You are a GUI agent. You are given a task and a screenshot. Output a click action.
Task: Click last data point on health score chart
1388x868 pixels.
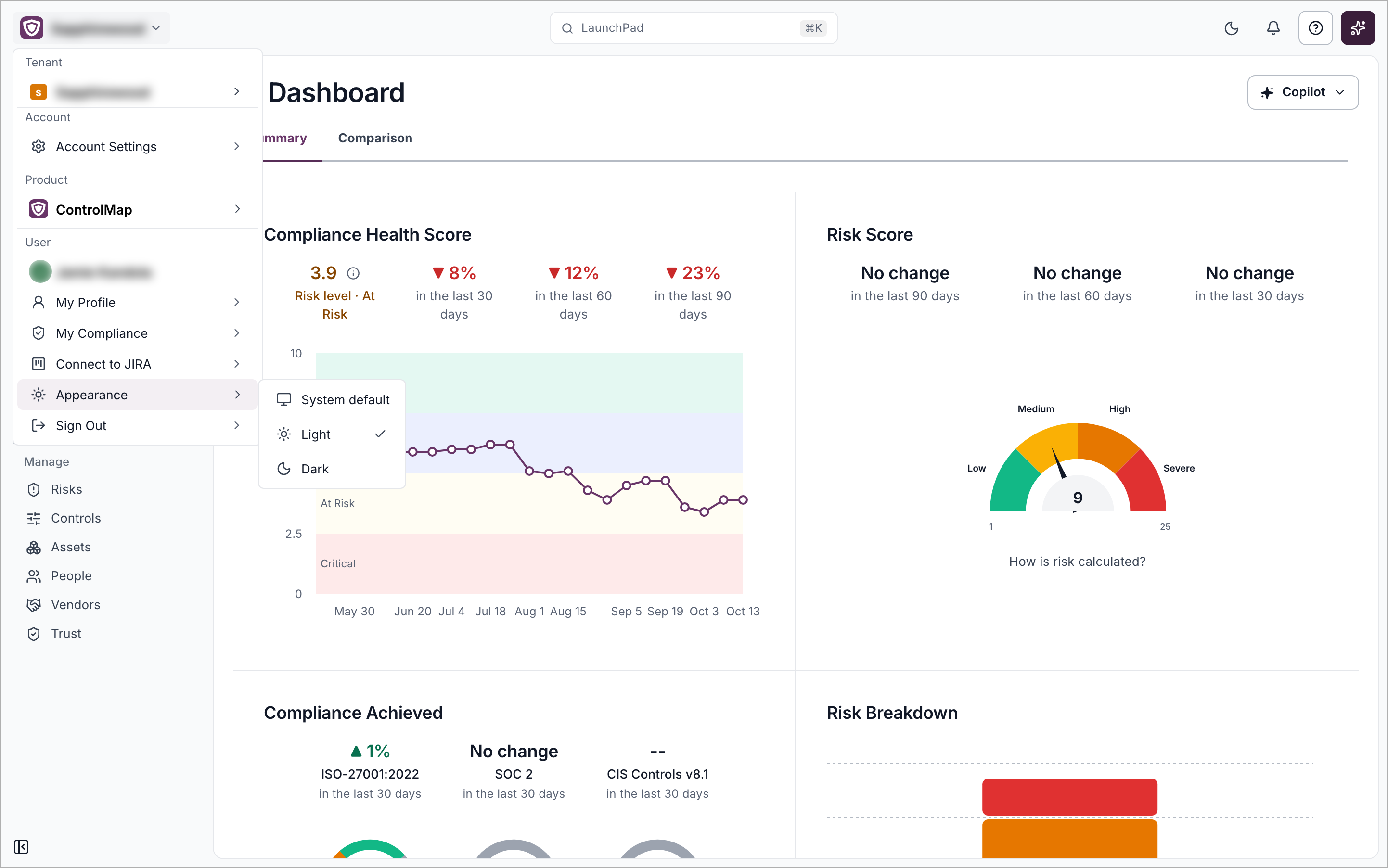743,500
